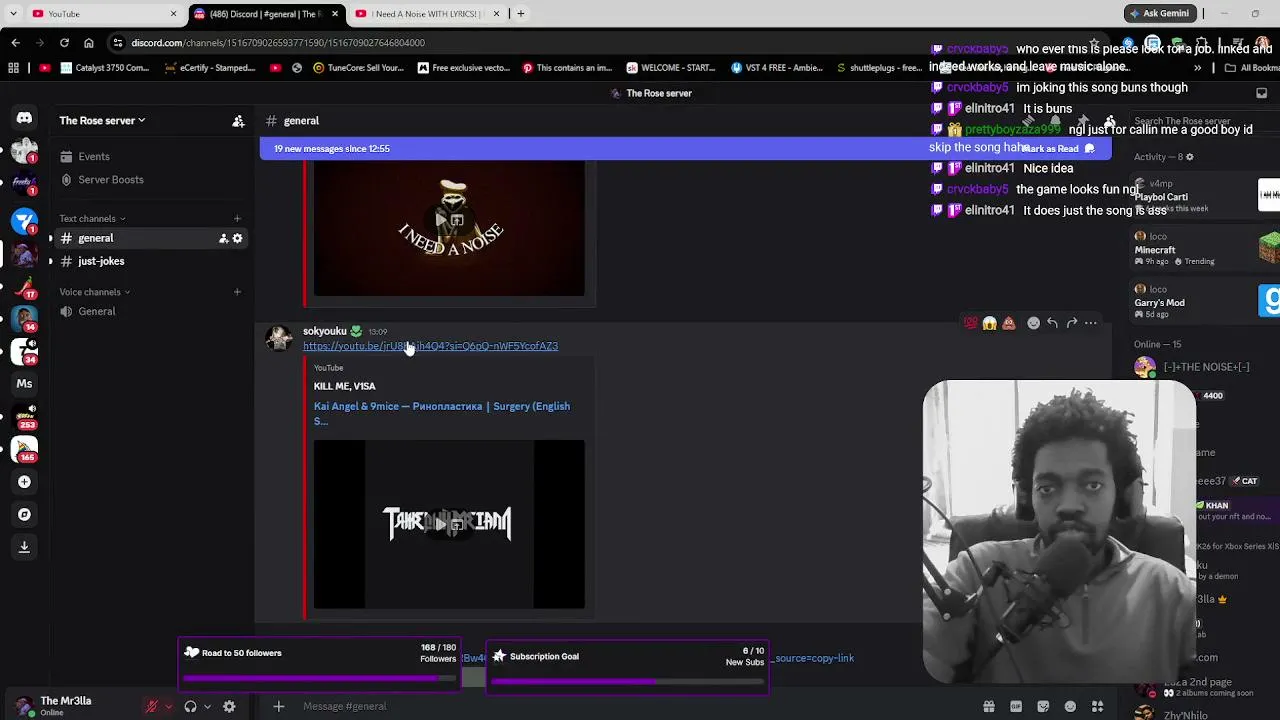Edit general channel settings gear

[x=237, y=238]
